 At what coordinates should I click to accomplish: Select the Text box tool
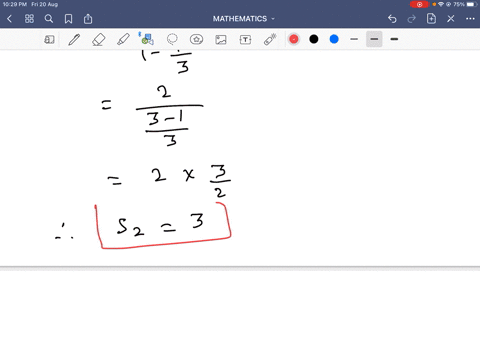click(245, 40)
